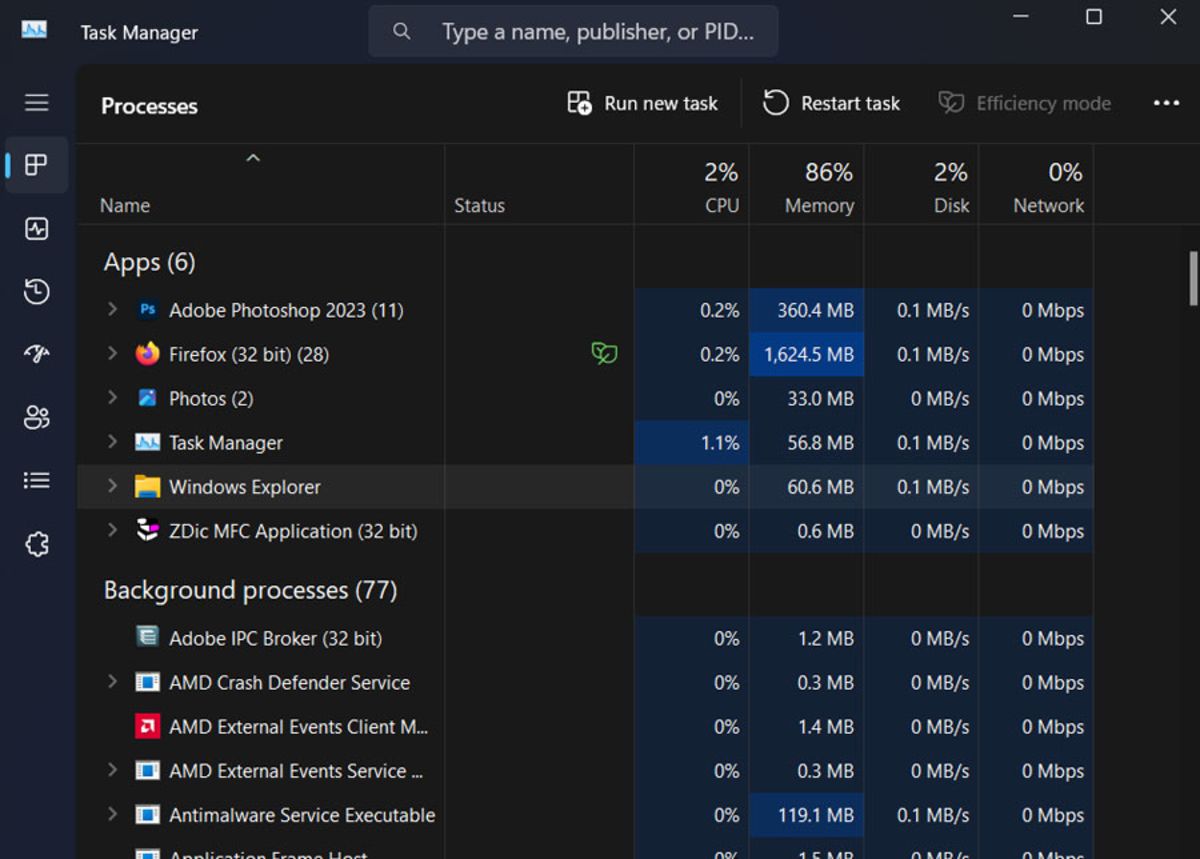This screenshot has width=1200, height=859.
Task: Open the Details sidebar page
Action: pos(37,481)
